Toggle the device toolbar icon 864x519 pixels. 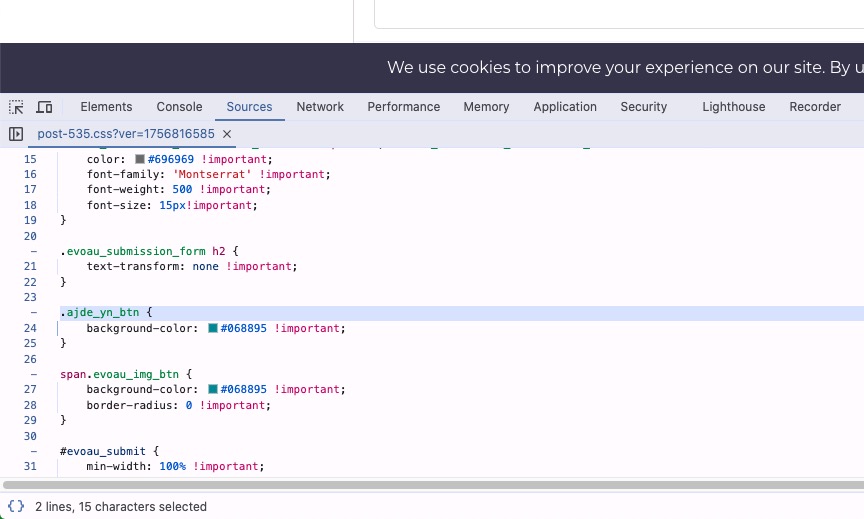pyautogui.click(x=44, y=107)
